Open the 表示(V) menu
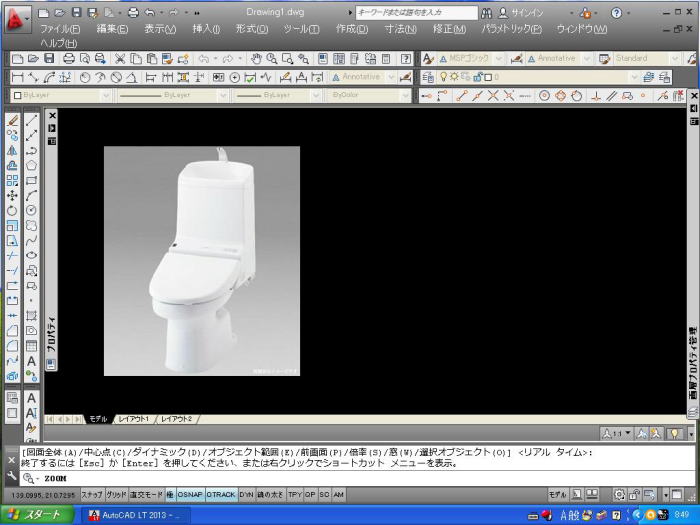700x525 pixels. [x=160, y=29]
